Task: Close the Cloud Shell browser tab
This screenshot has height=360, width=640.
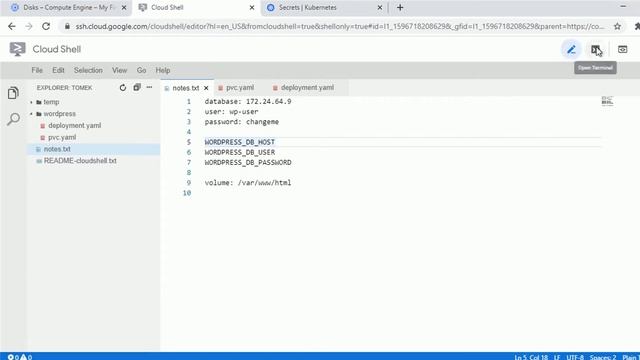Action: [x=252, y=7]
